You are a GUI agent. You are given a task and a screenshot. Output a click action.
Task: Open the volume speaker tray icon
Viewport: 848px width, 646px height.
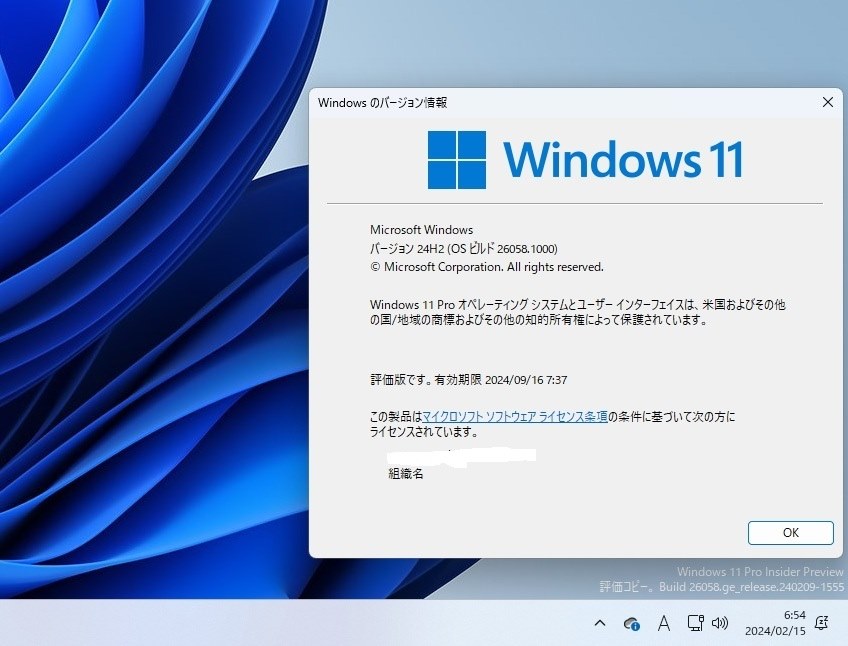[720, 623]
